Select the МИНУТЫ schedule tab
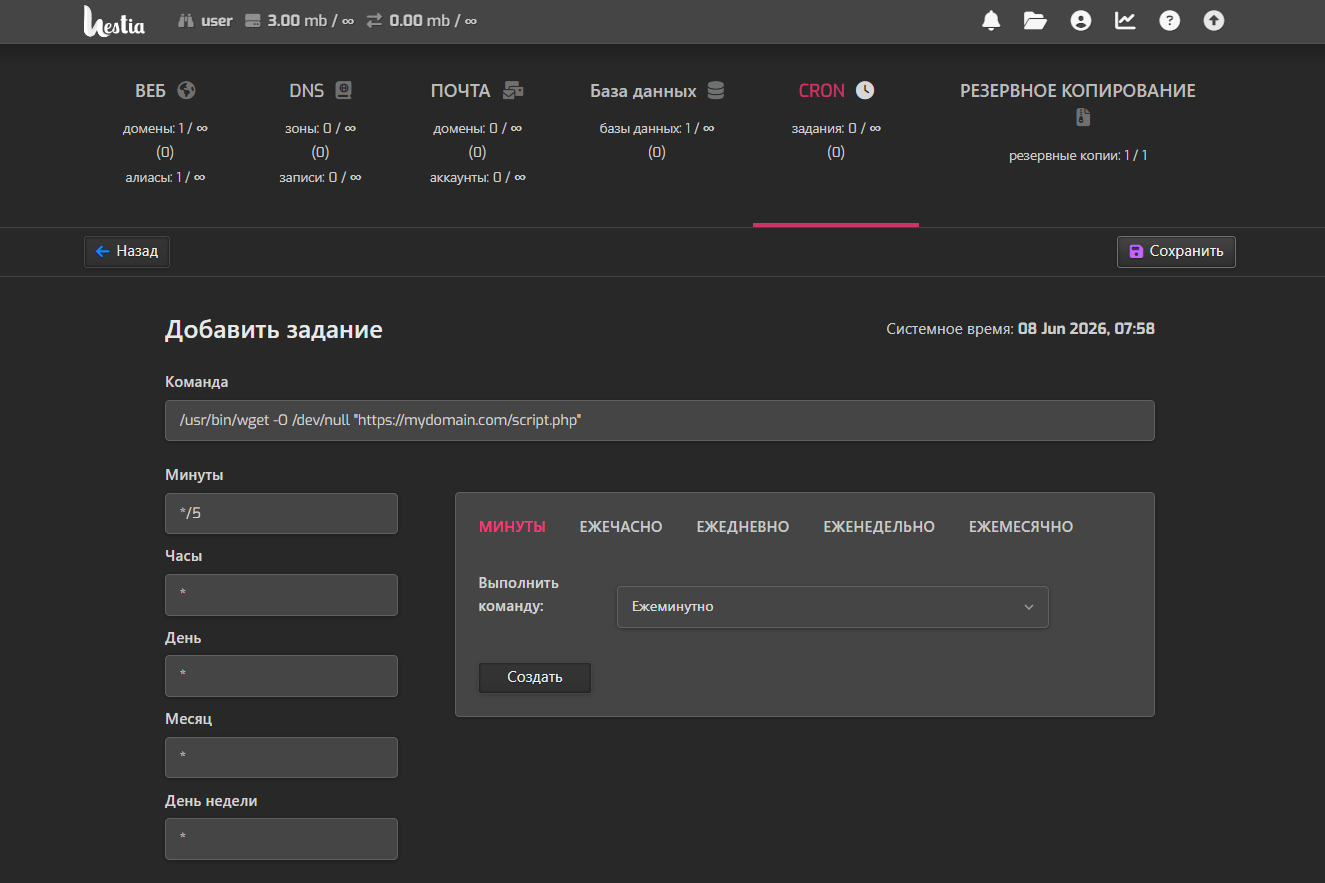The width and height of the screenshot is (1325, 883). coord(512,527)
